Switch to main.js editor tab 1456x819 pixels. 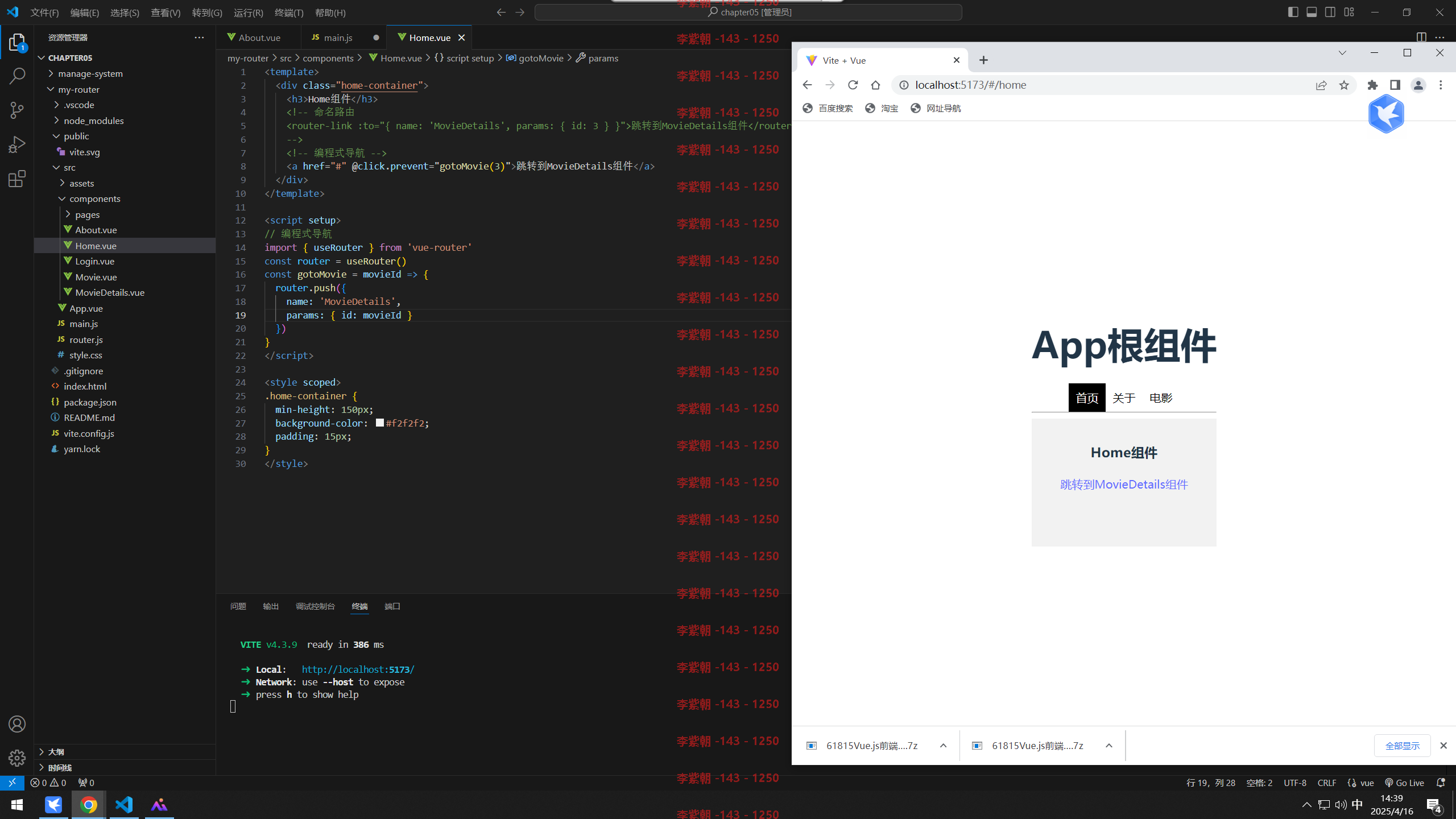pyautogui.click(x=344, y=38)
